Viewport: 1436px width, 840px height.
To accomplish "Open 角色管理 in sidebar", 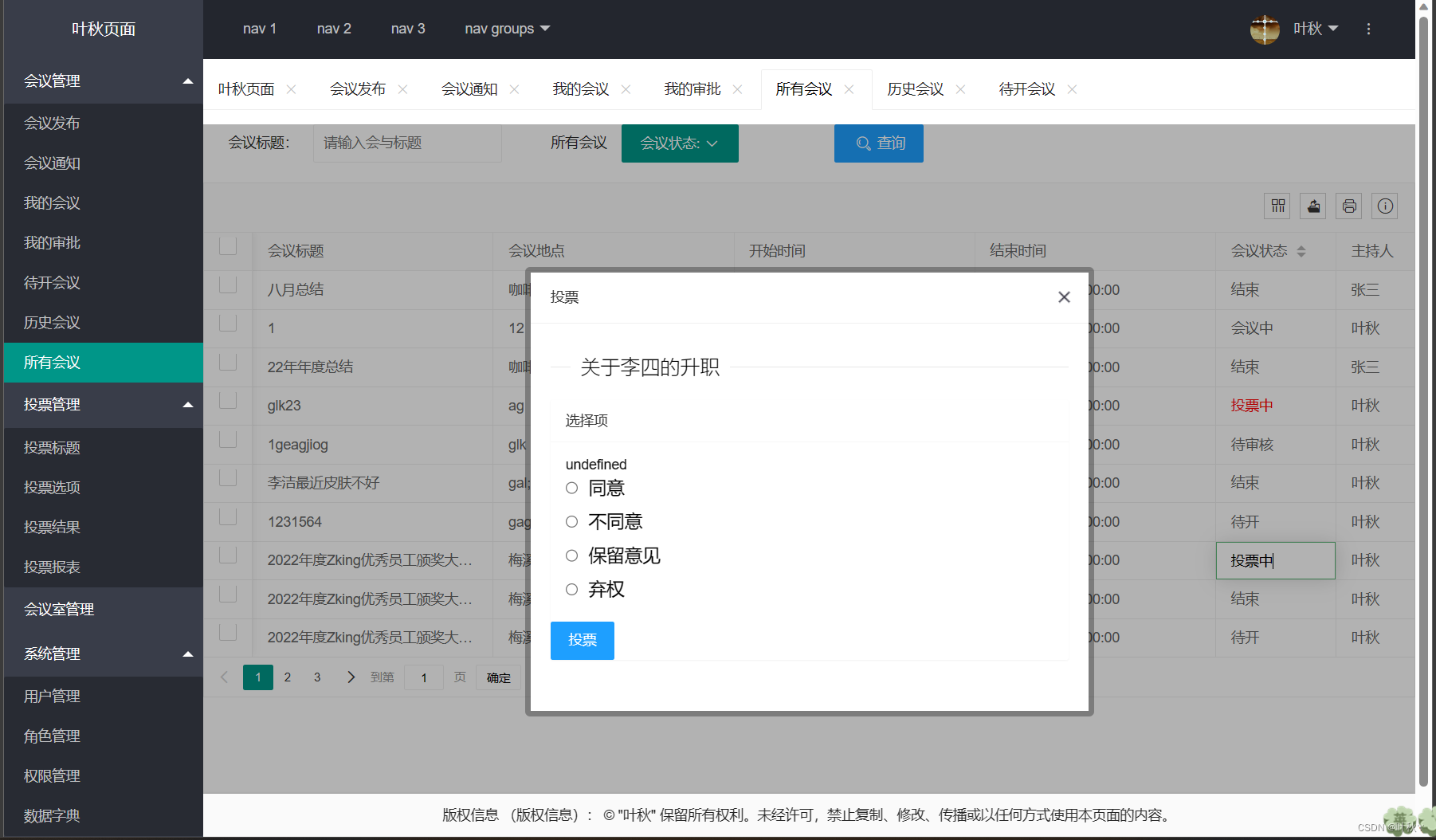I will 104,736.
